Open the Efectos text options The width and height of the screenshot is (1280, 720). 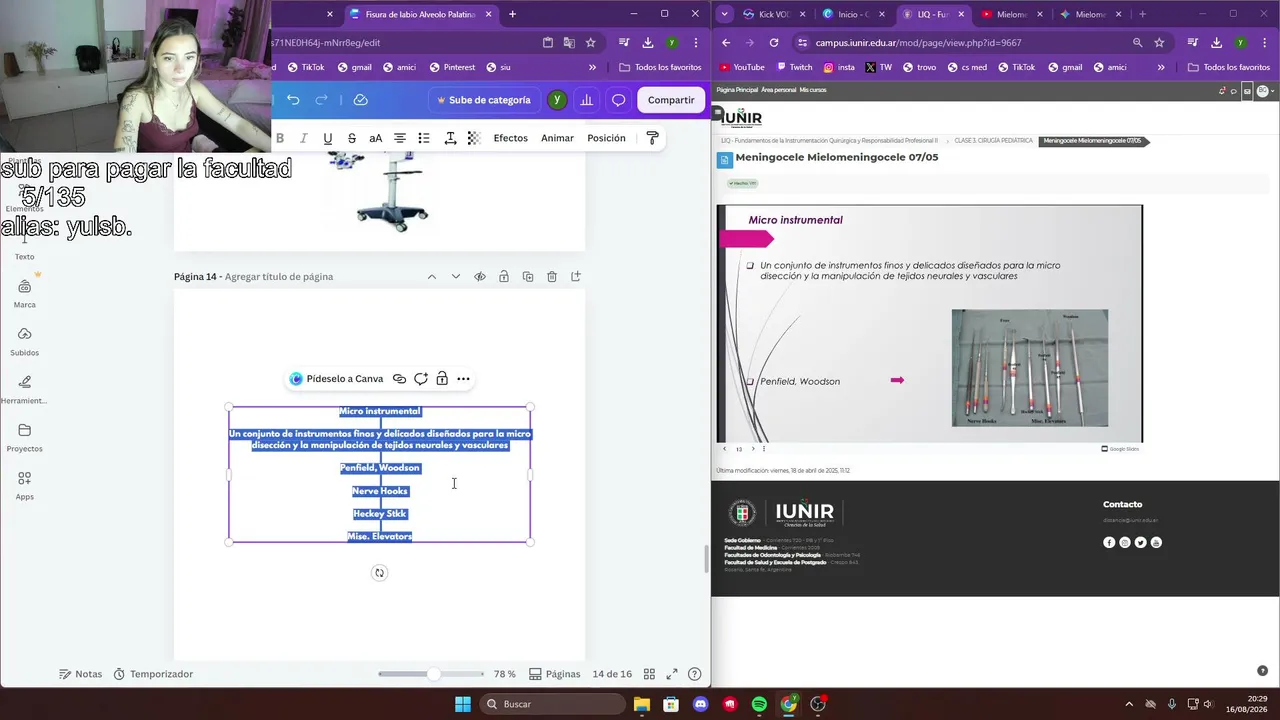pyautogui.click(x=510, y=138)
